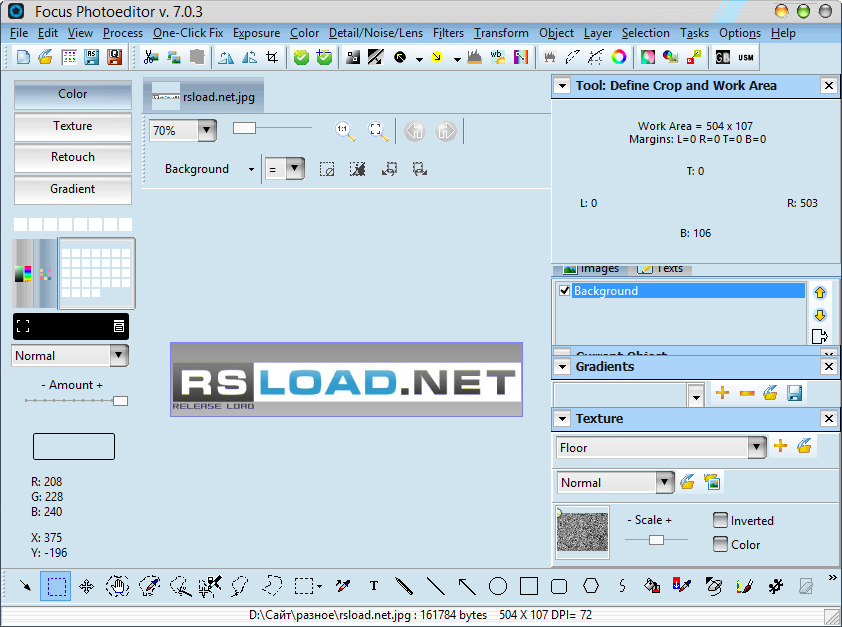Viewport: 842px width, 627px height.
Task: Collapse the Tool: Define Crop panel triangle
Action: [562, 85]
